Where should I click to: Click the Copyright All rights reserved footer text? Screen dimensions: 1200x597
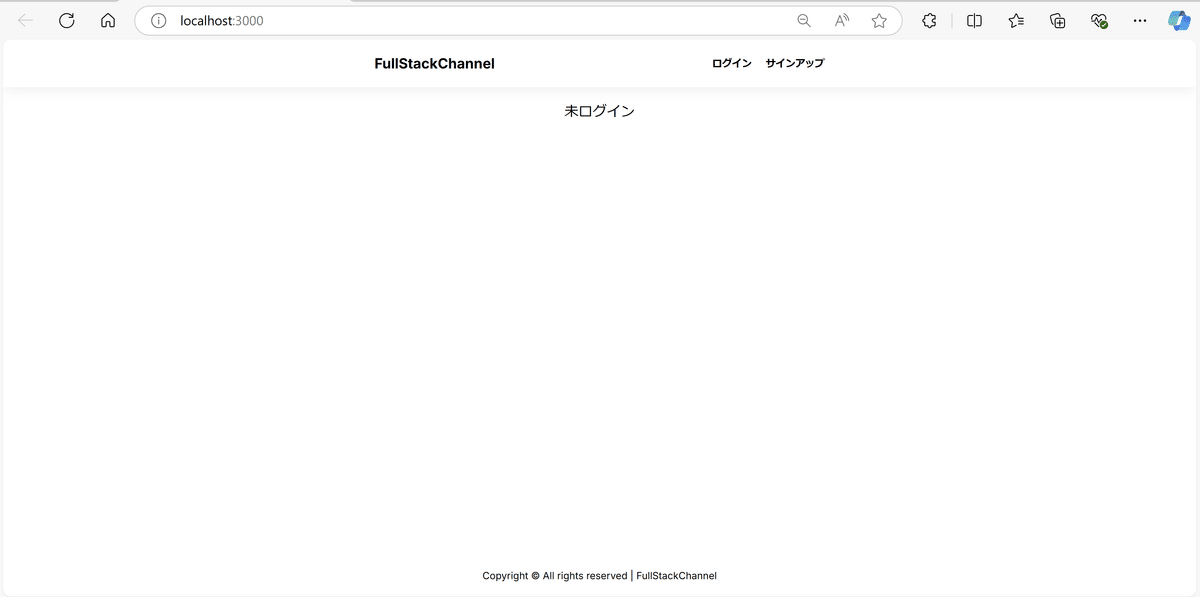599,576
